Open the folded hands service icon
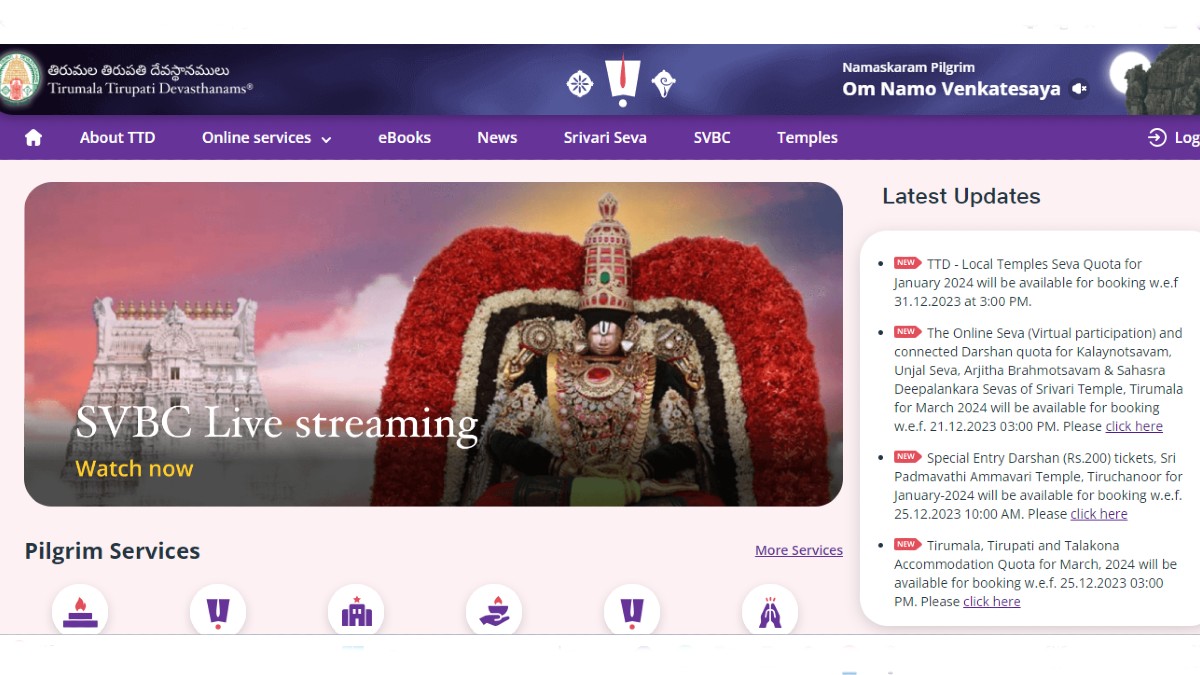The height and width of the screenshot is (675, 1200). coord(770,611)
